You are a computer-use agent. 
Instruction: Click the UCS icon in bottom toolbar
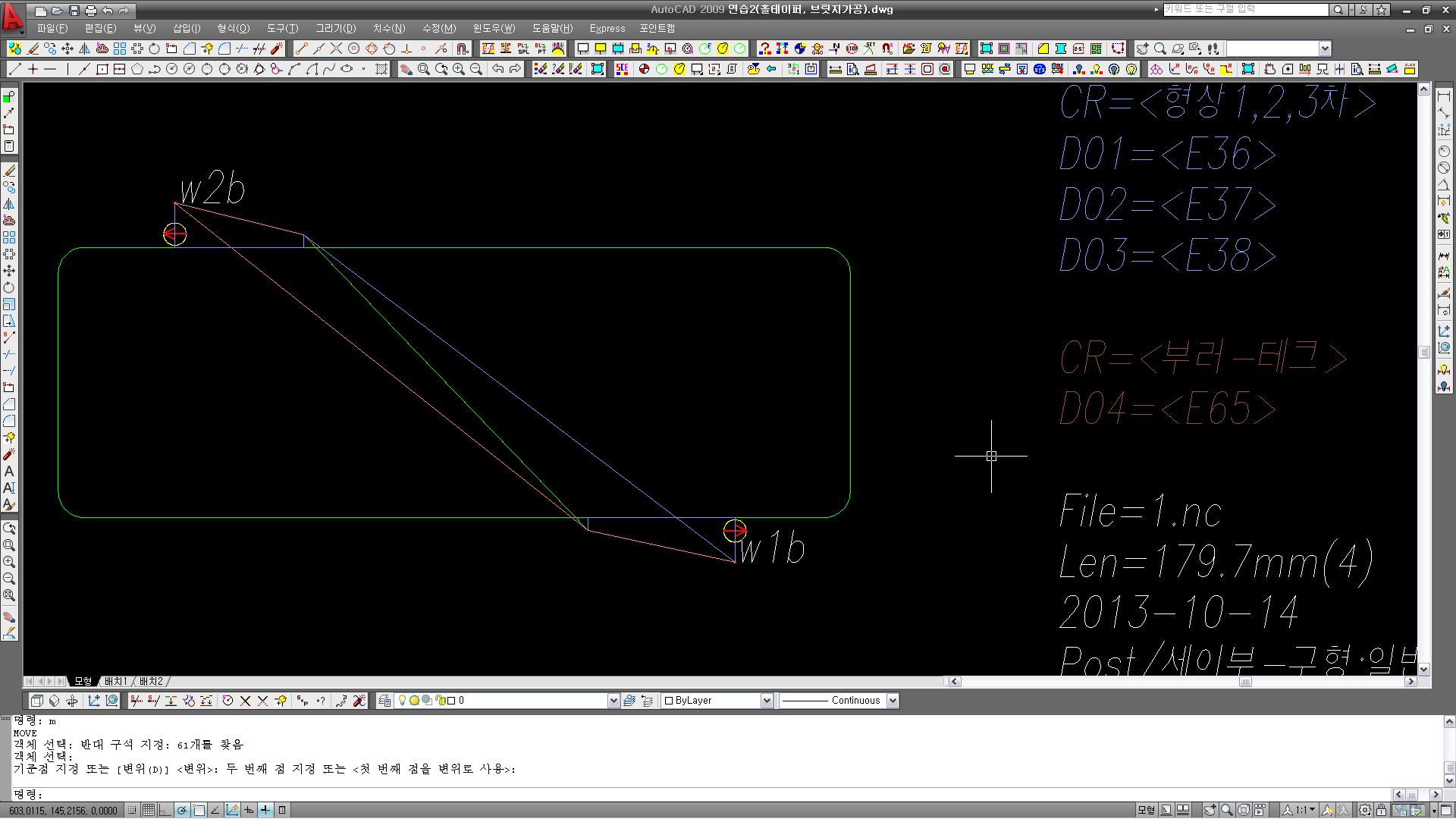tap(94, 701)
